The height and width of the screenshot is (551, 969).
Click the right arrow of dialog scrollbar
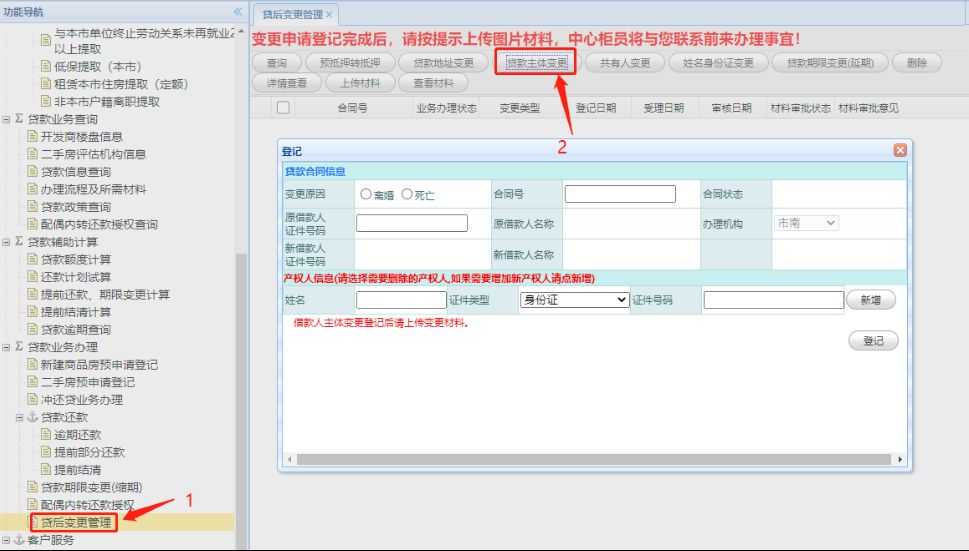[x=900, y=460]
